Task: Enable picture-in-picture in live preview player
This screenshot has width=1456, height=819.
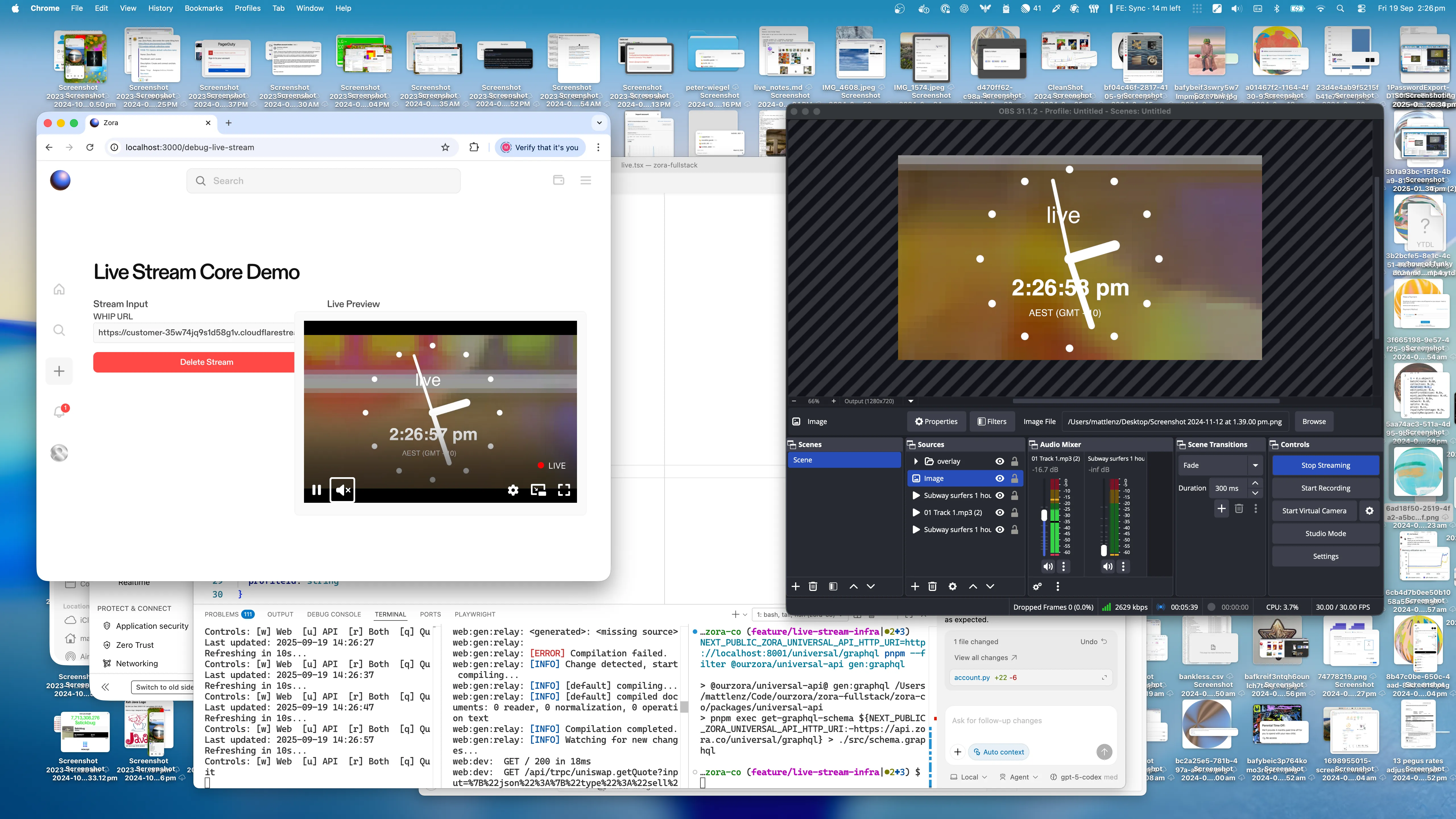Action: [x=538, y=489]
